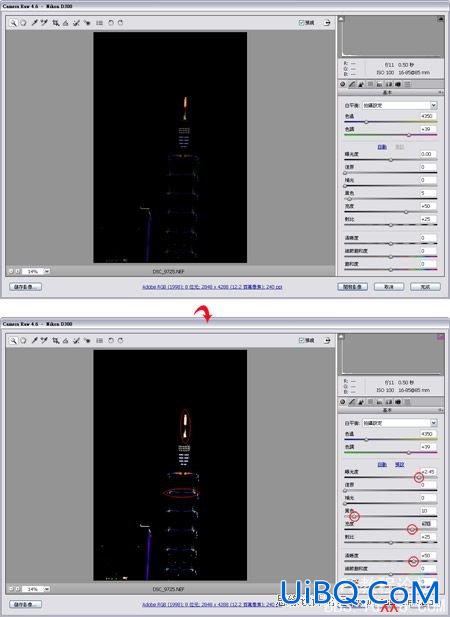
Task: Toggle the shadow clipping warning in the upper histogram
Action: (x=341, y=18)
